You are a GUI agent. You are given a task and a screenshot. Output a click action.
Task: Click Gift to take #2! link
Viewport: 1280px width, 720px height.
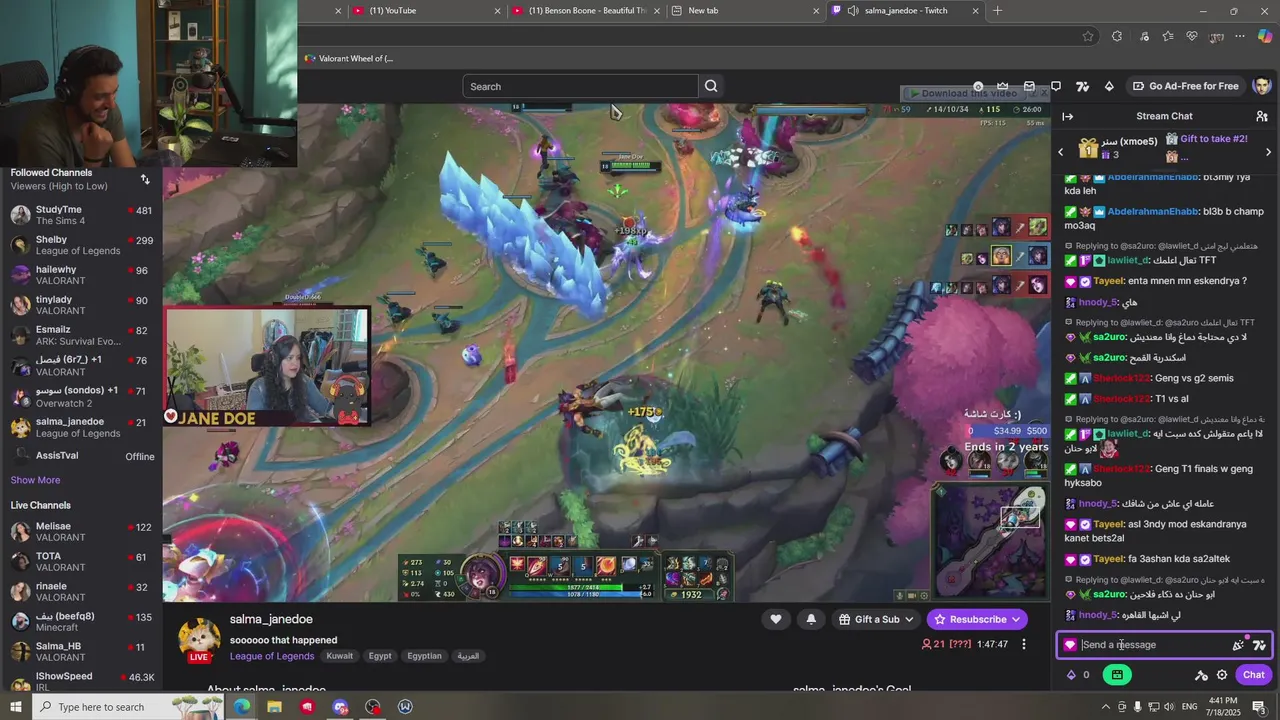click(1213, 139)
